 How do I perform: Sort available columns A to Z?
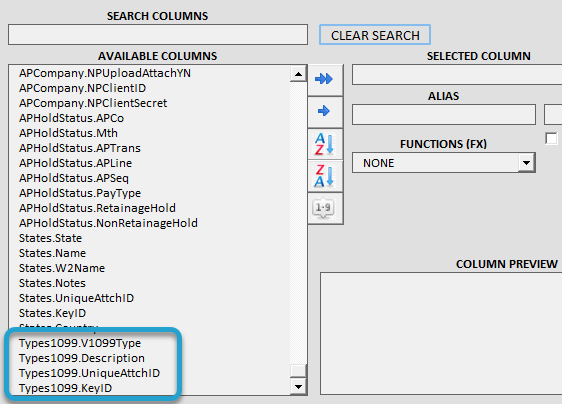(x=325, y=144)
